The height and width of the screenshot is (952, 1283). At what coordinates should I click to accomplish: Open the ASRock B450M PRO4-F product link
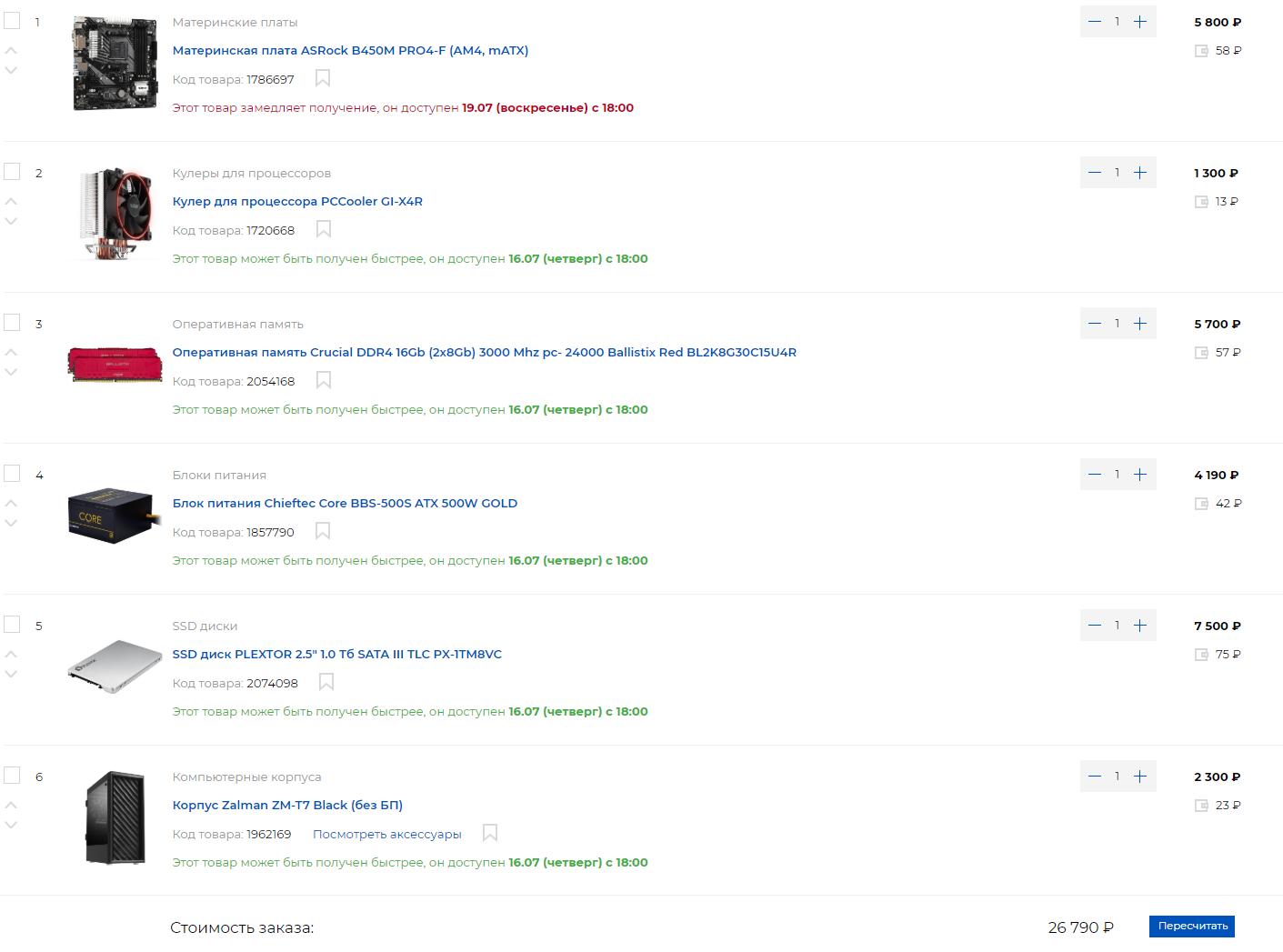350,50
